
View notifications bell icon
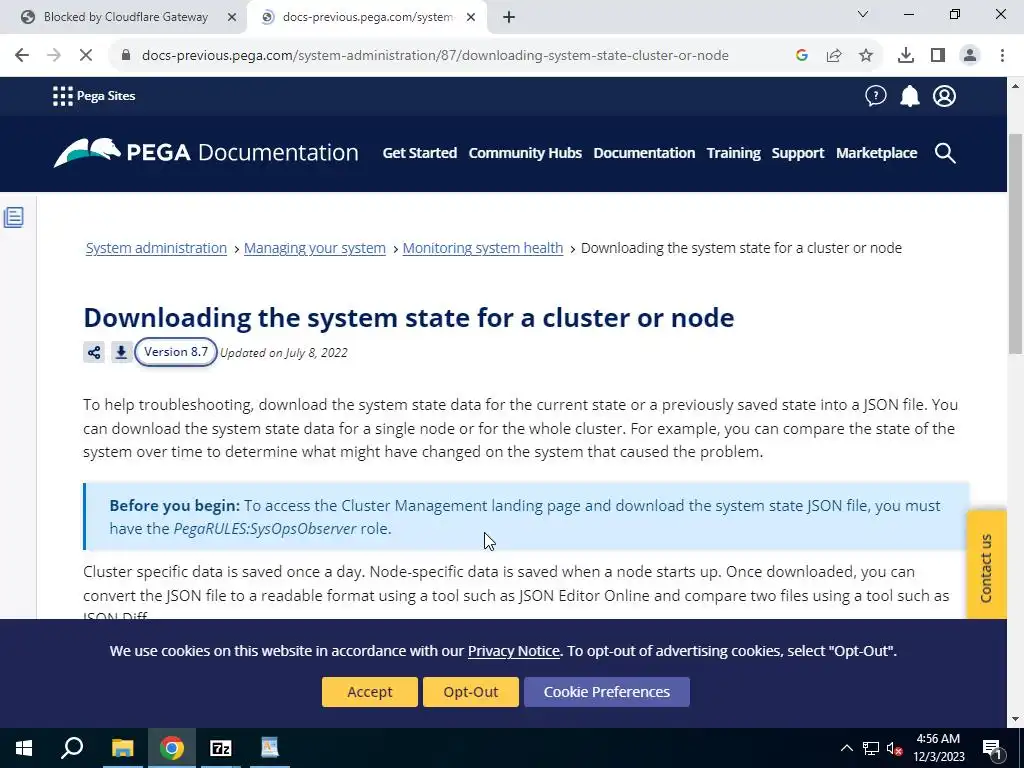[x=910, y=96]
